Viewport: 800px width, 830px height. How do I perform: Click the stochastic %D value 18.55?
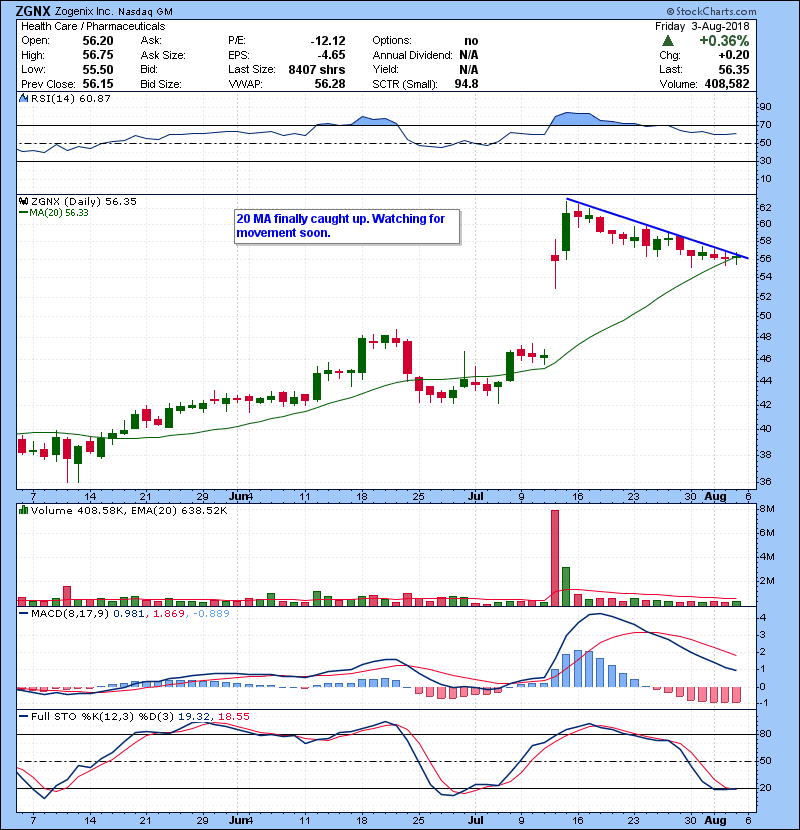[x=233, y=717]
